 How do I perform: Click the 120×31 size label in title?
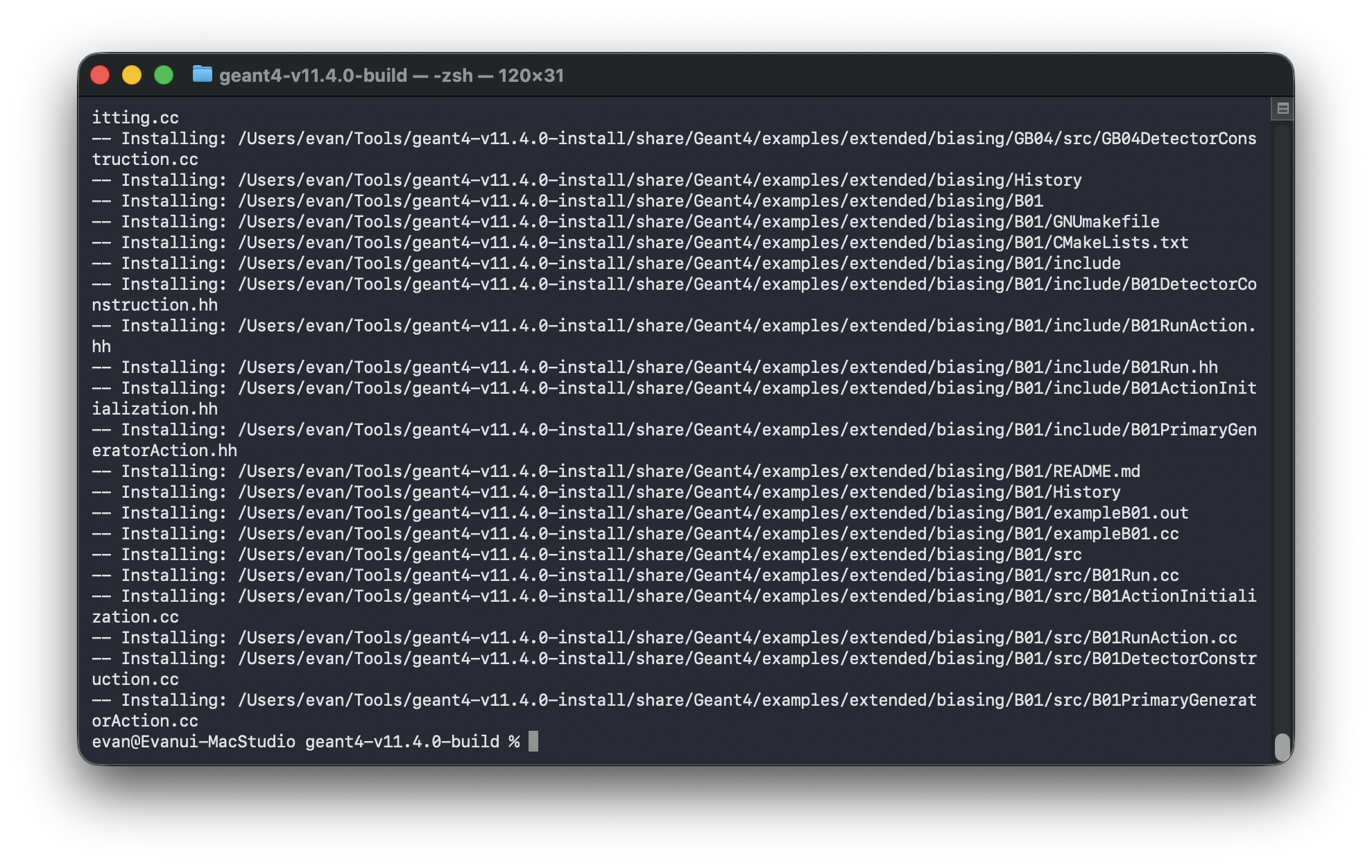coord(530,76)
